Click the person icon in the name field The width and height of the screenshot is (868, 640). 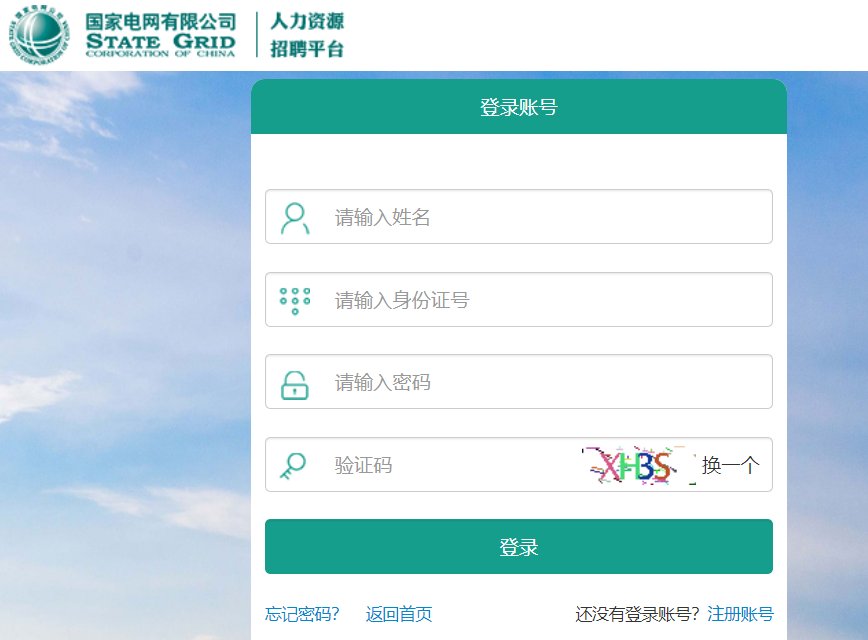coord(292,216)
